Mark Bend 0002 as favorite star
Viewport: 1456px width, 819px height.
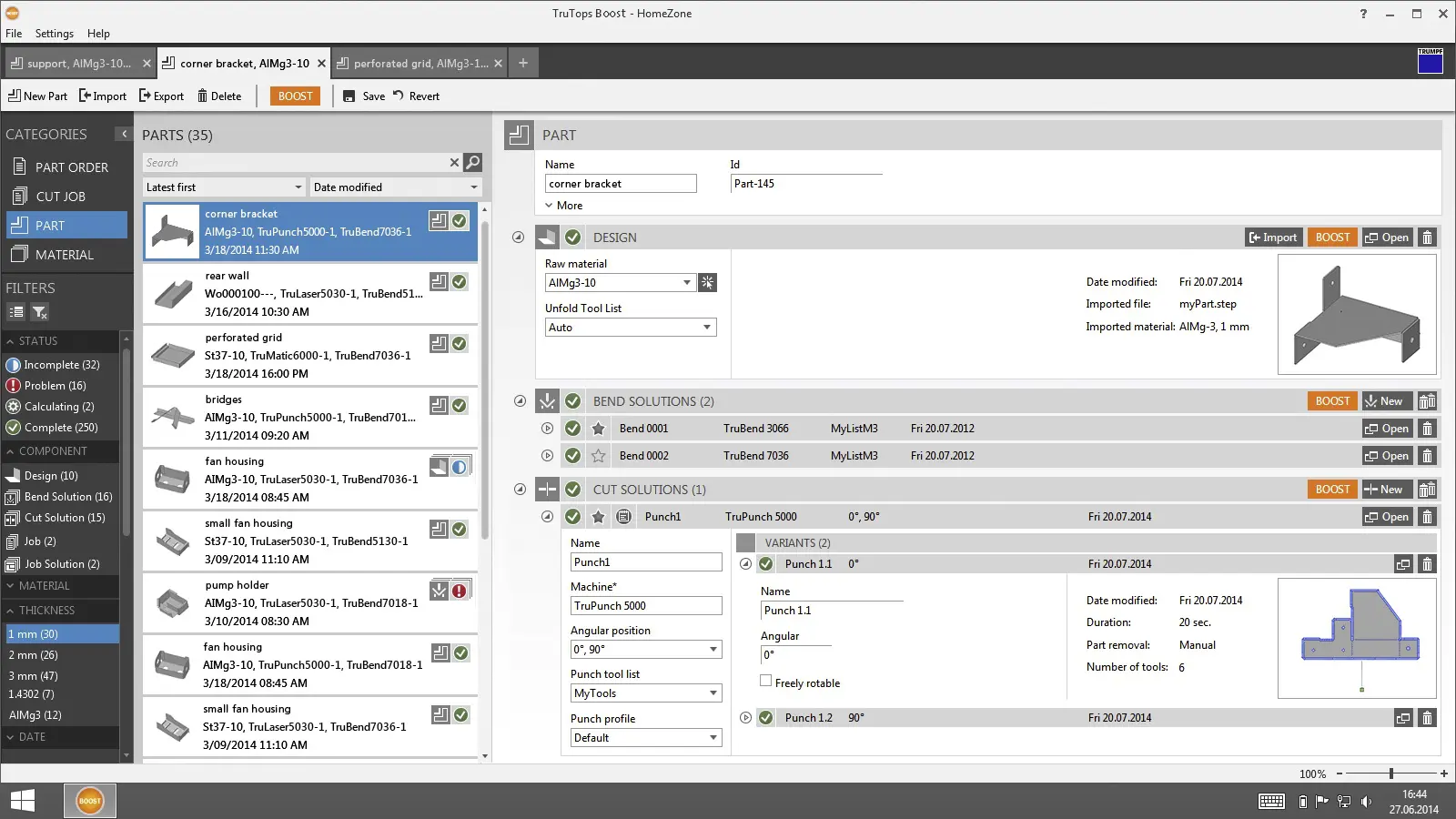point(598,456)
